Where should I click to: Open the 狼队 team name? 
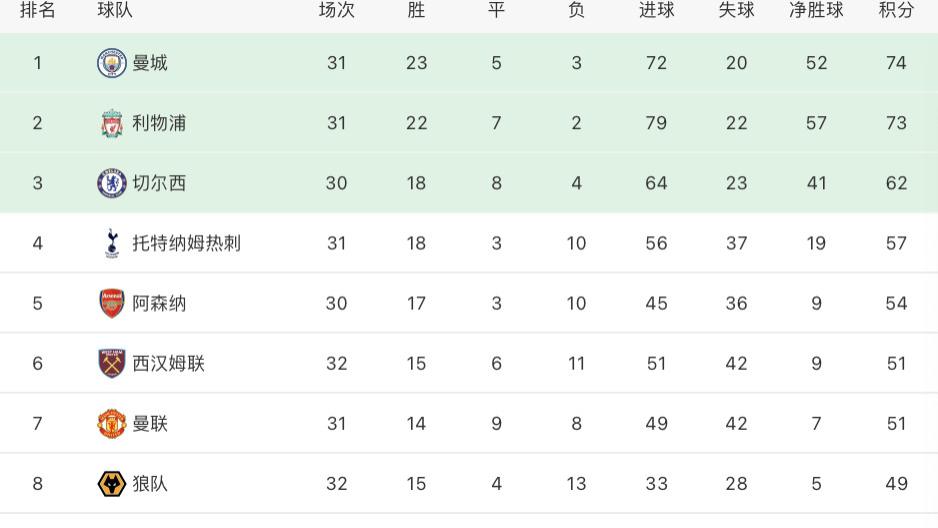point(150,484)
